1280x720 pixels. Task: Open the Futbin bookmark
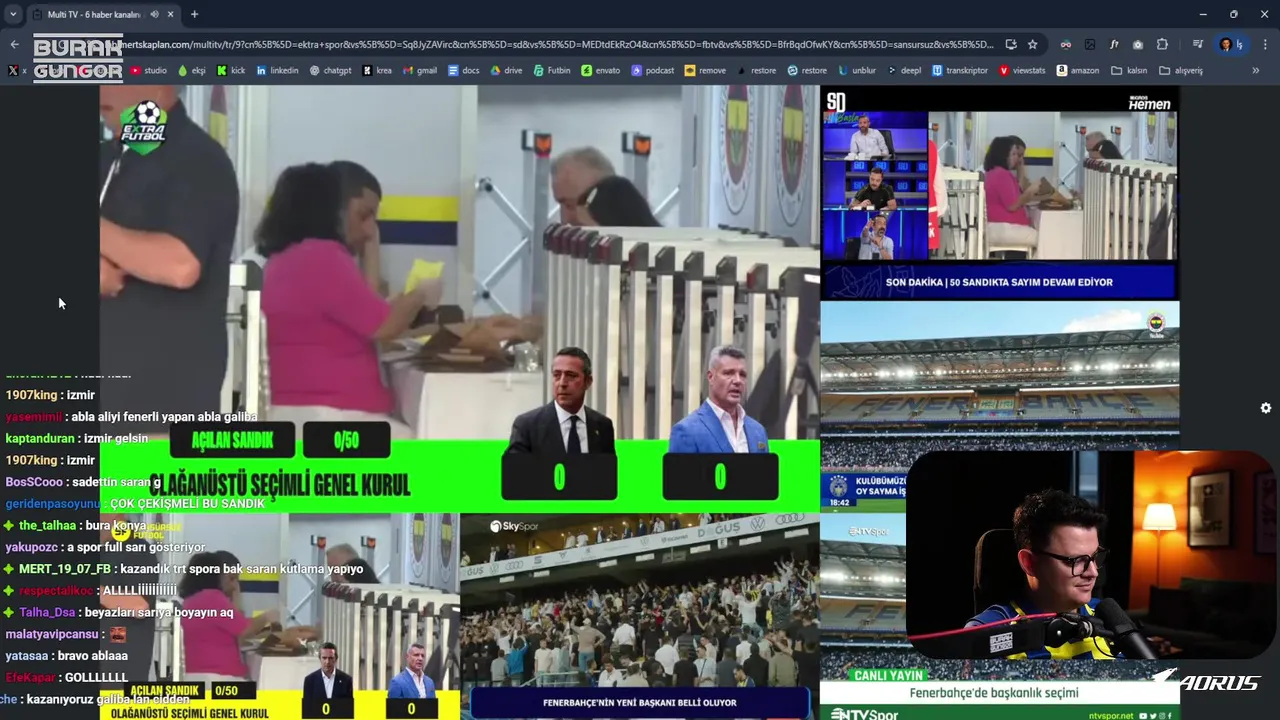point(553,71)
